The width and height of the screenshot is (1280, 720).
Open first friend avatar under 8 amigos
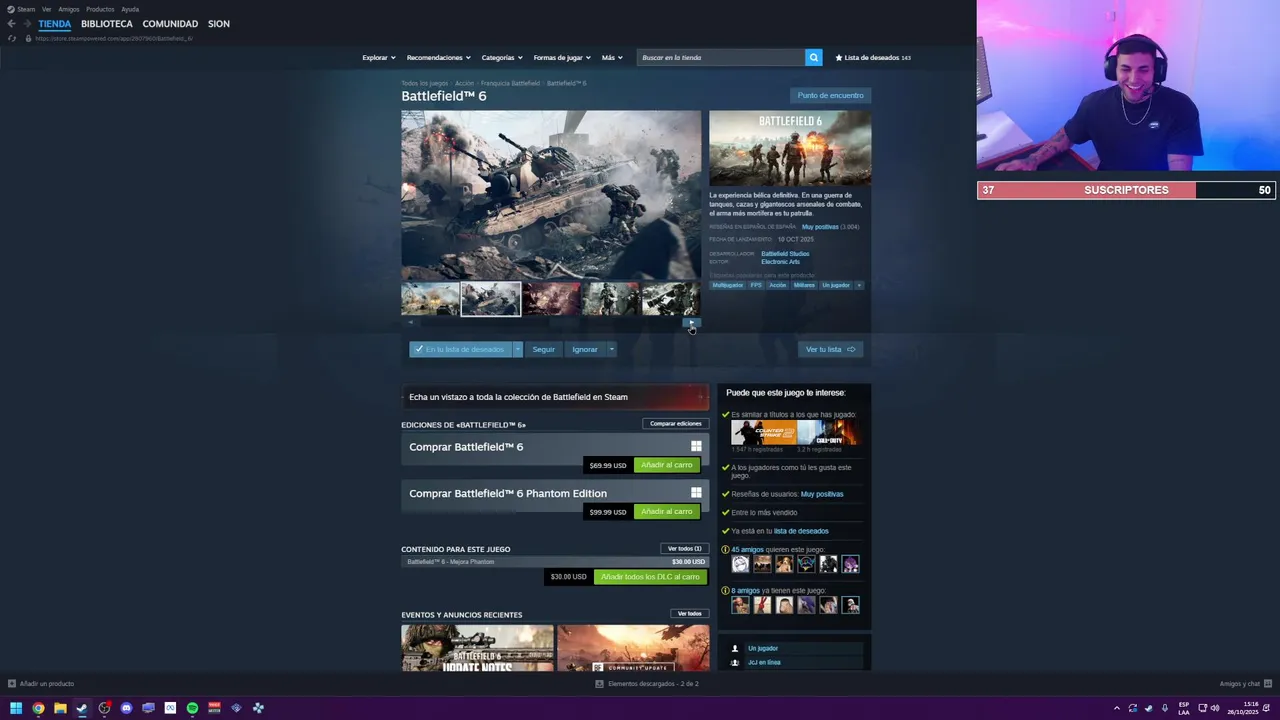tap(740, 604)
